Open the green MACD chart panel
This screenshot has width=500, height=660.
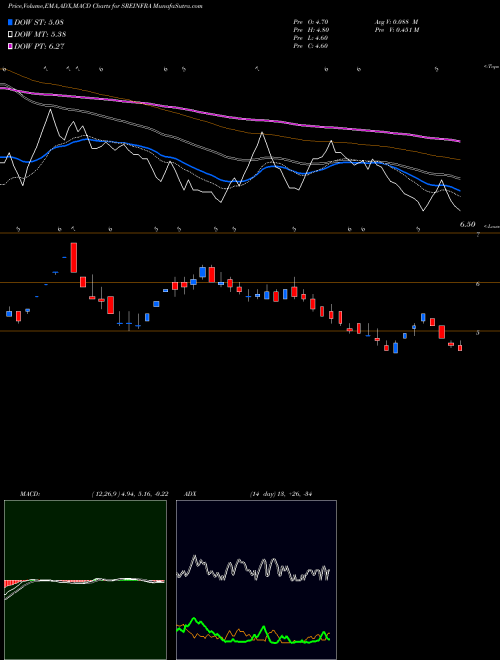tap(85, 580)
